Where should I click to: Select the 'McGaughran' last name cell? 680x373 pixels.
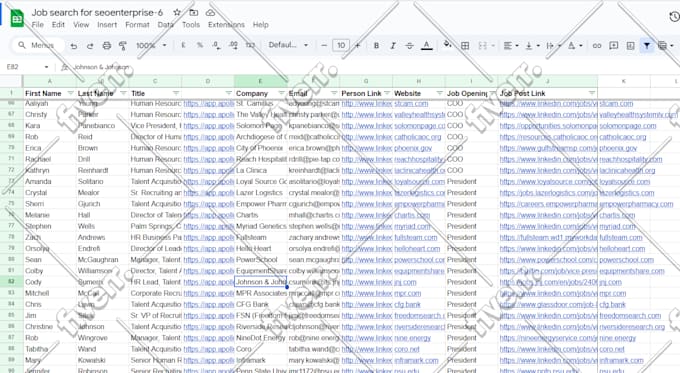(102, 260)
